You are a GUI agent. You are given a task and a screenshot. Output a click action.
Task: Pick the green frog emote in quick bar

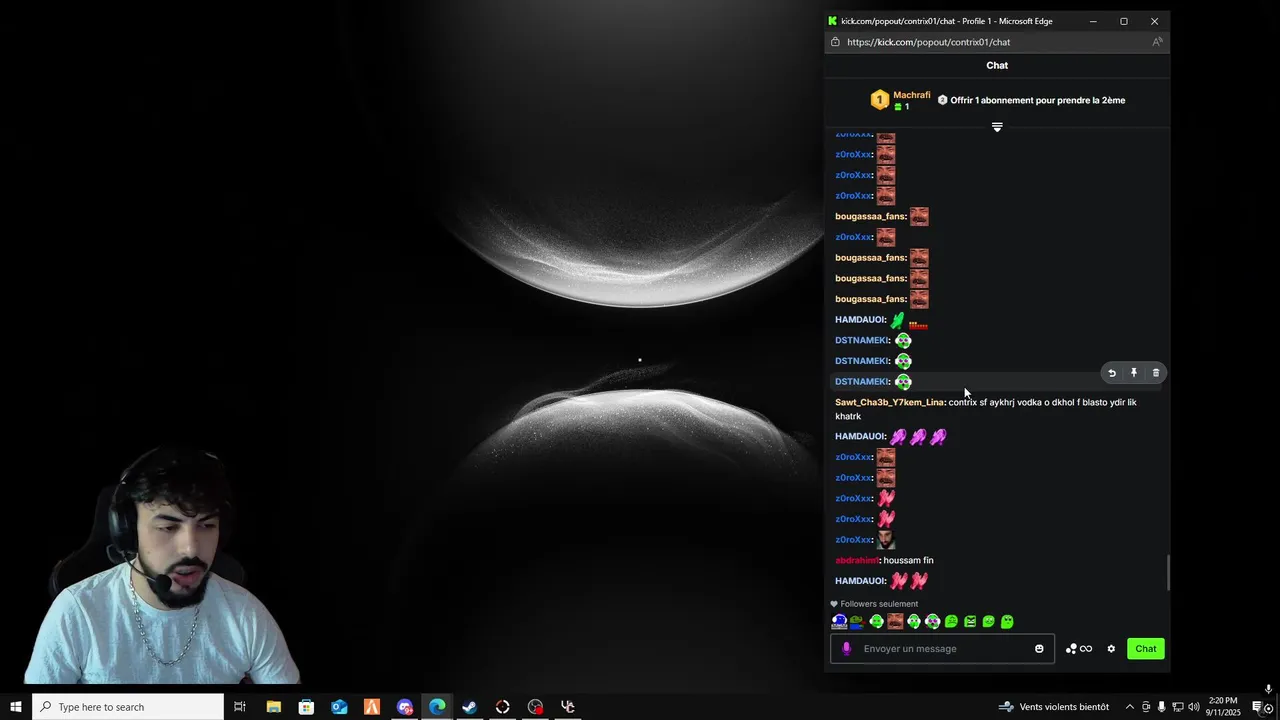coord(857,622)
